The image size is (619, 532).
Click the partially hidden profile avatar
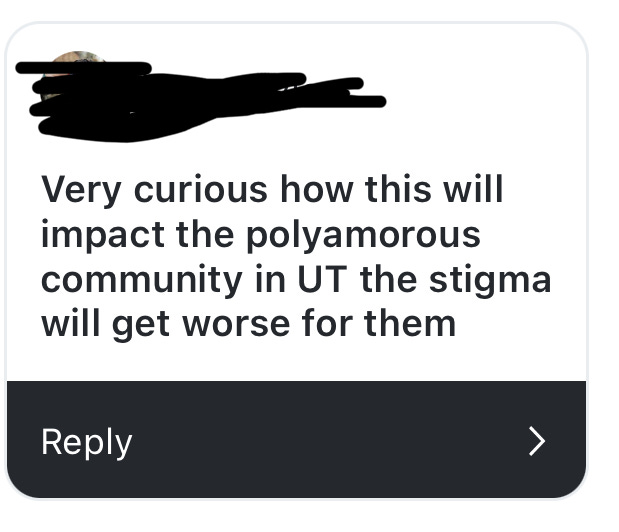click(75, 73)
